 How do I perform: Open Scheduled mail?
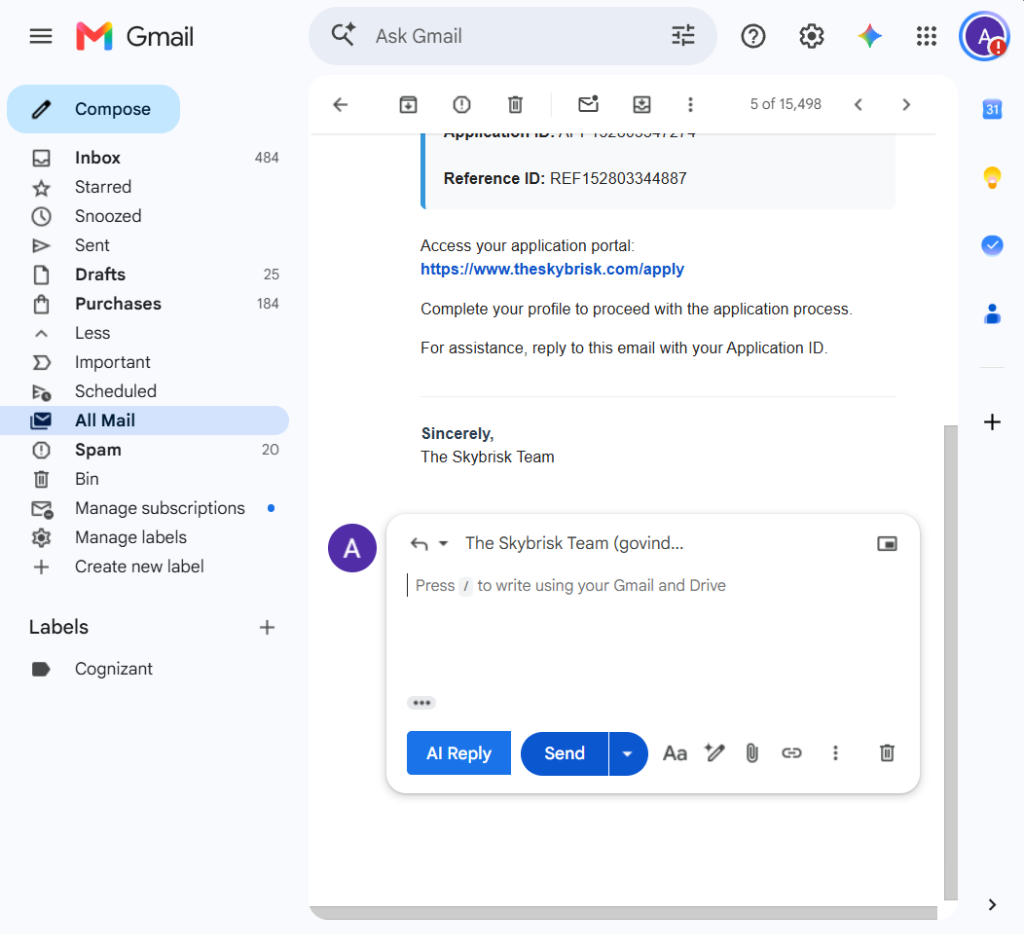144,391
